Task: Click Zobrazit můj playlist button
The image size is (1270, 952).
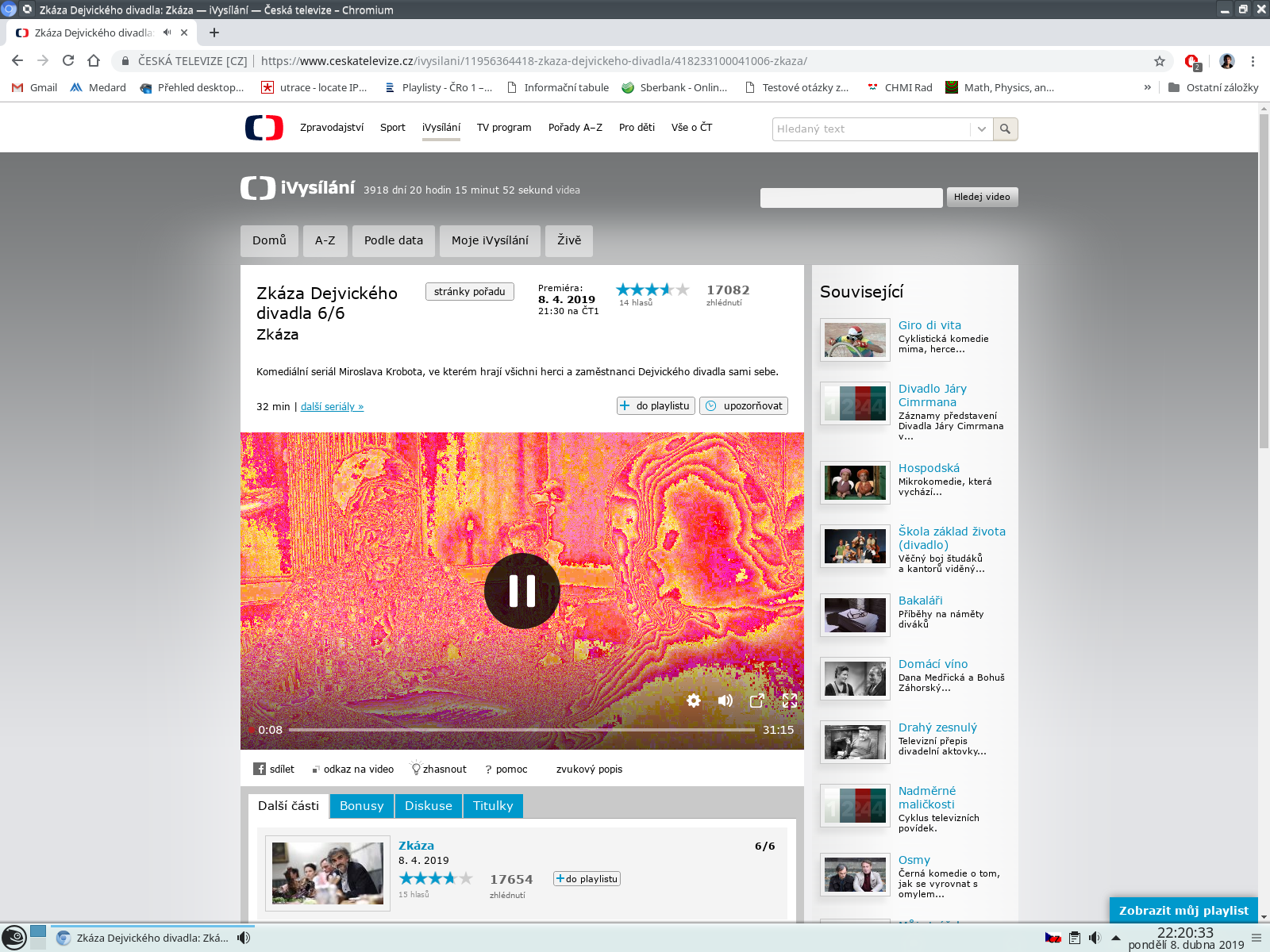Action: [1183, 910]
